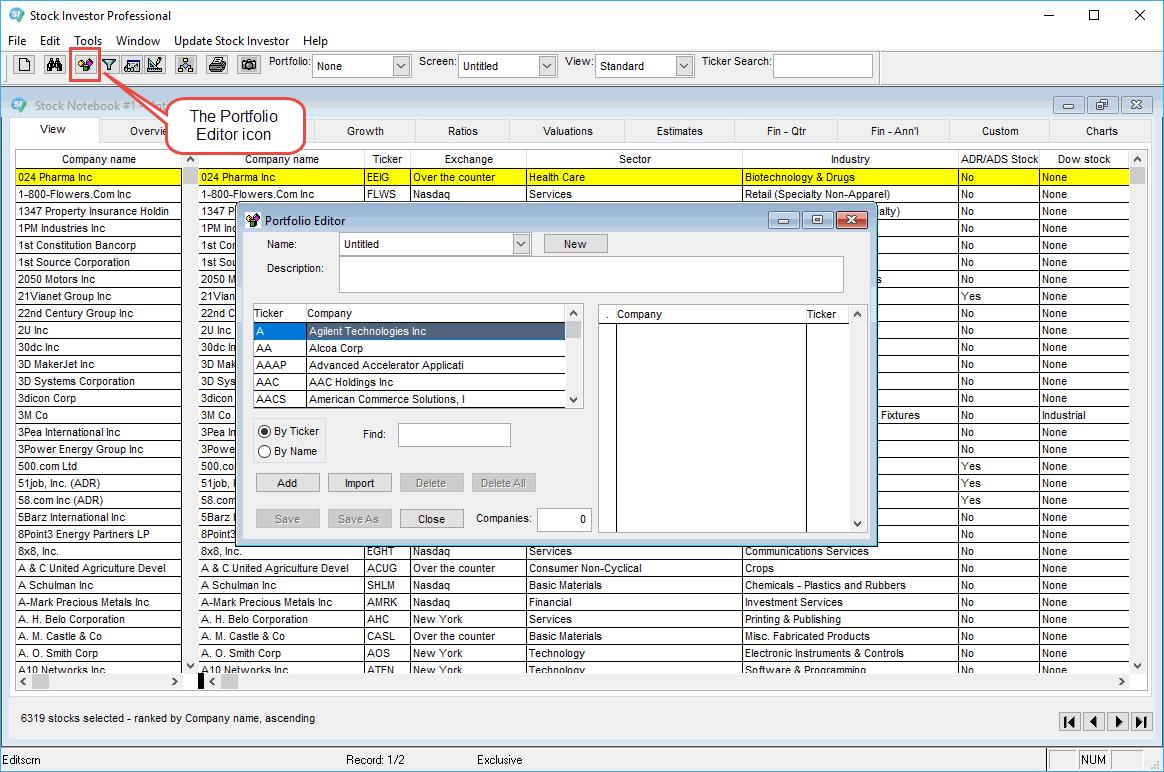The width and height of the screenshot is (1164, 772).
Task: Click the hierarchy tree toolbar icon
Action: (x=186, y=65)
